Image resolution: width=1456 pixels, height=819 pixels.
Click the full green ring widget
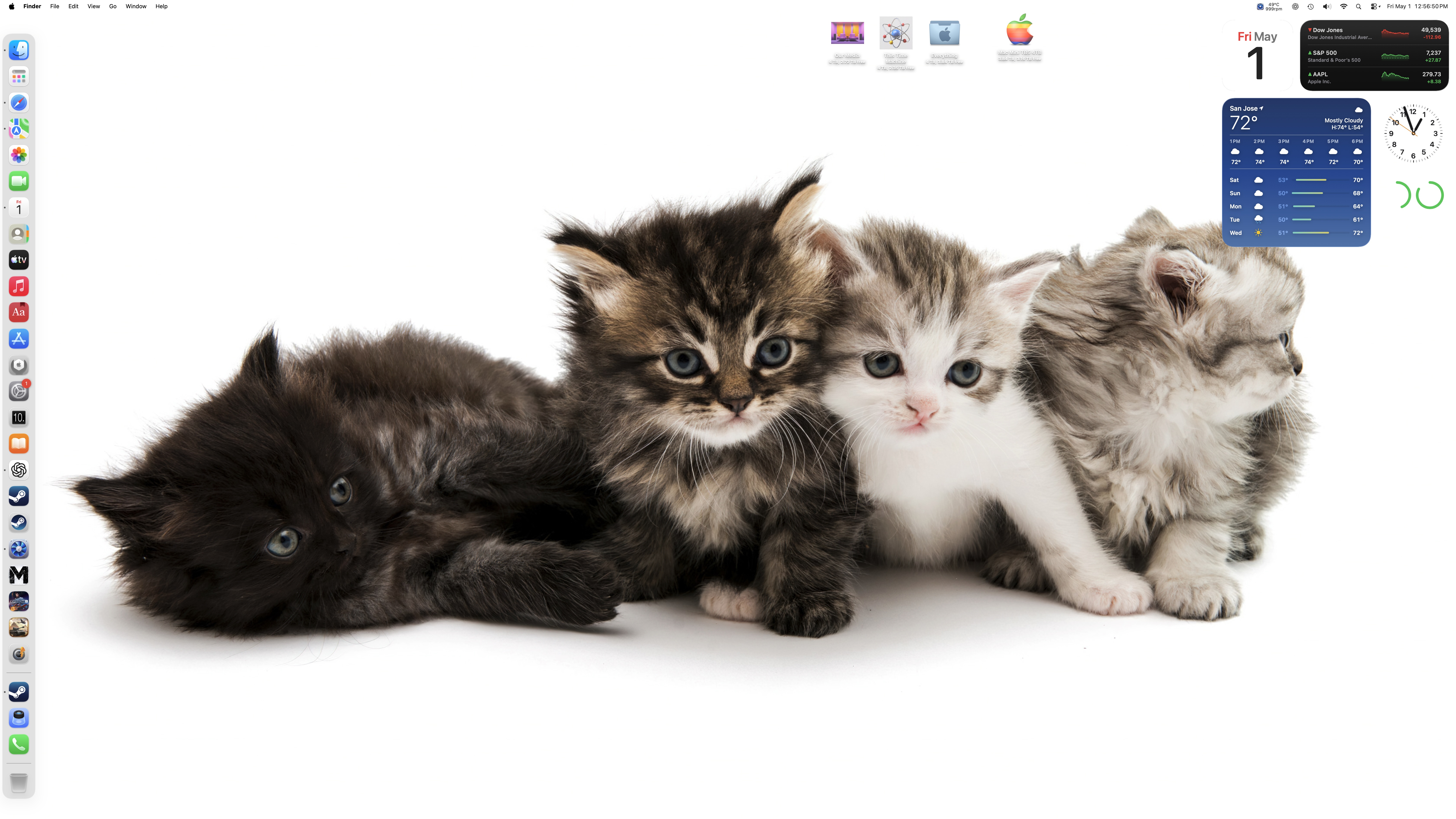coord(1430,195)
